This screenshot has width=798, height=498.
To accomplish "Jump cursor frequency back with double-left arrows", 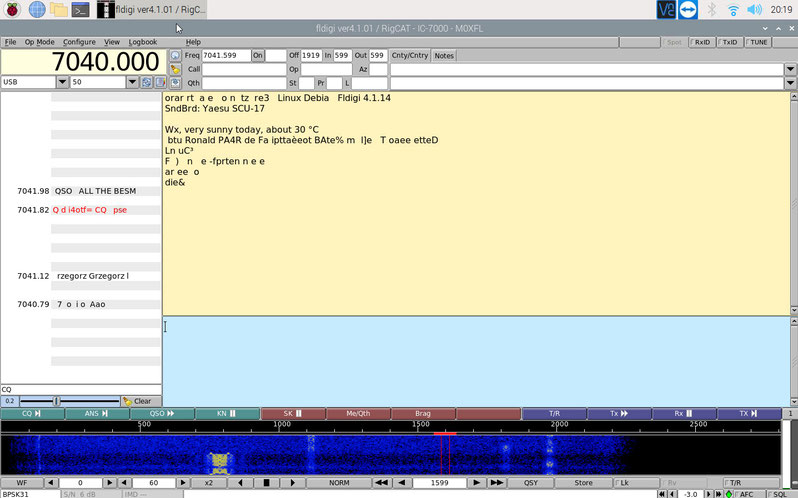I will coord(381,483).
